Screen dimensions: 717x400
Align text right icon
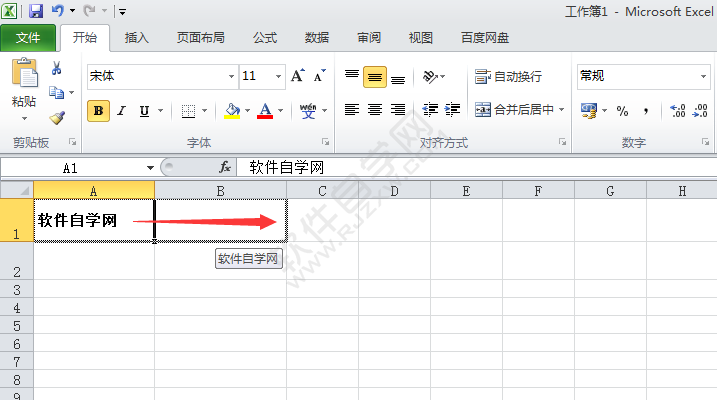[398, 110]
